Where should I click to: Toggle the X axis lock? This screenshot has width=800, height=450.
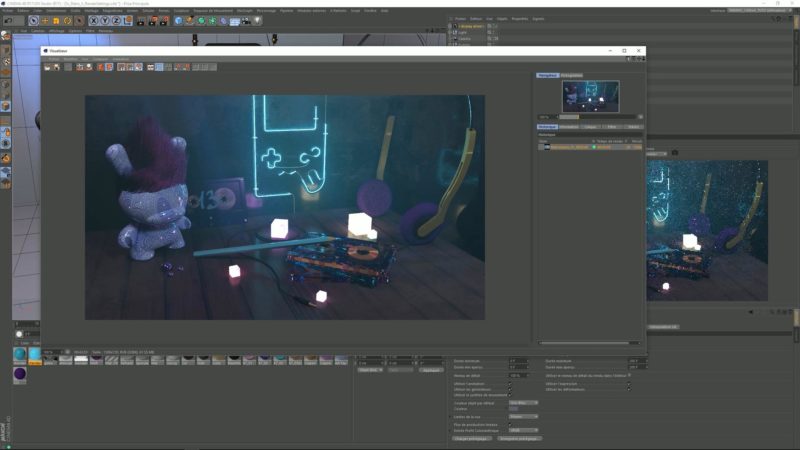click(x=93, y=21)
